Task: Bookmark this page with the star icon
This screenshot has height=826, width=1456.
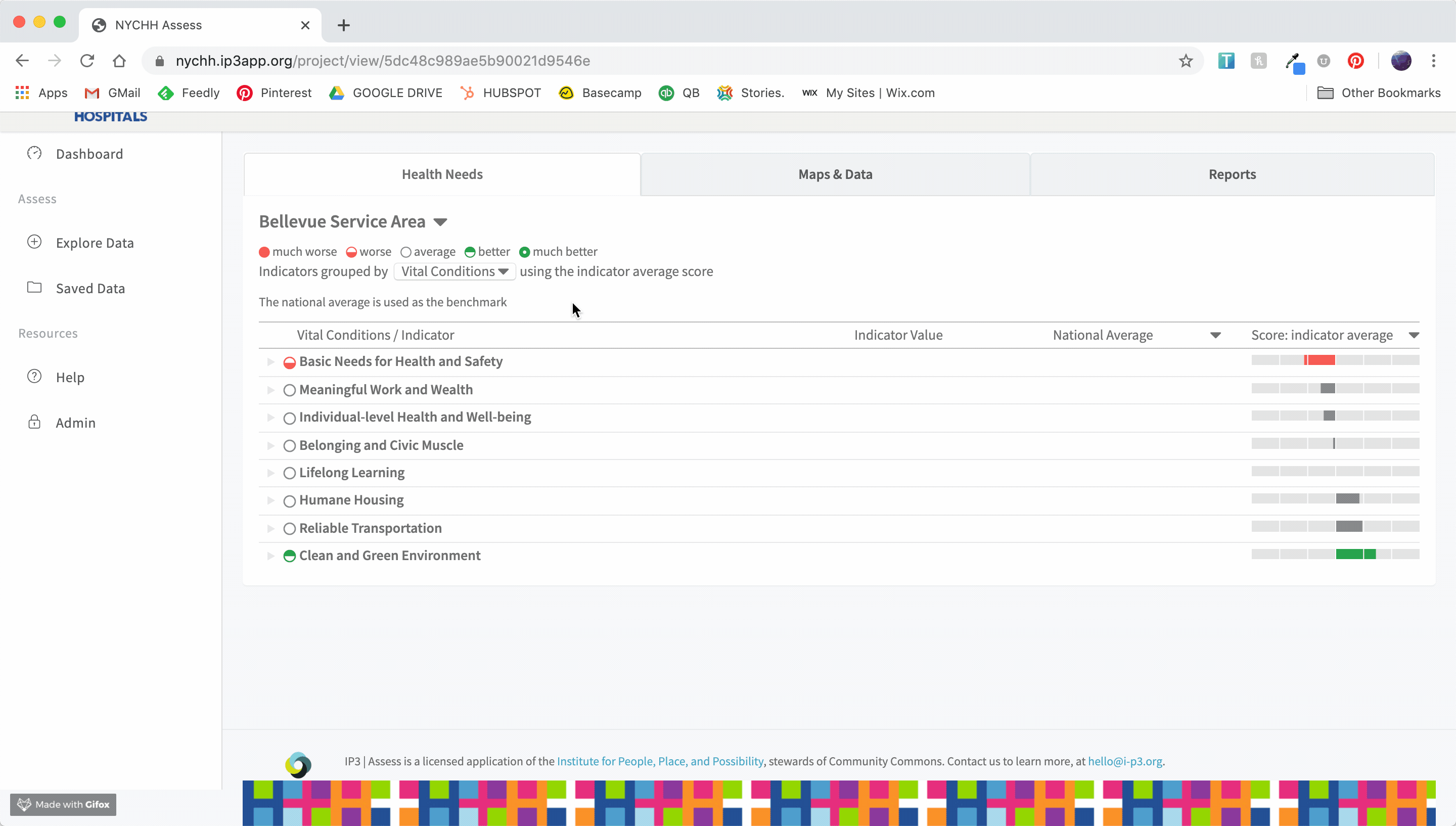Action: (x=1186, y=61)
